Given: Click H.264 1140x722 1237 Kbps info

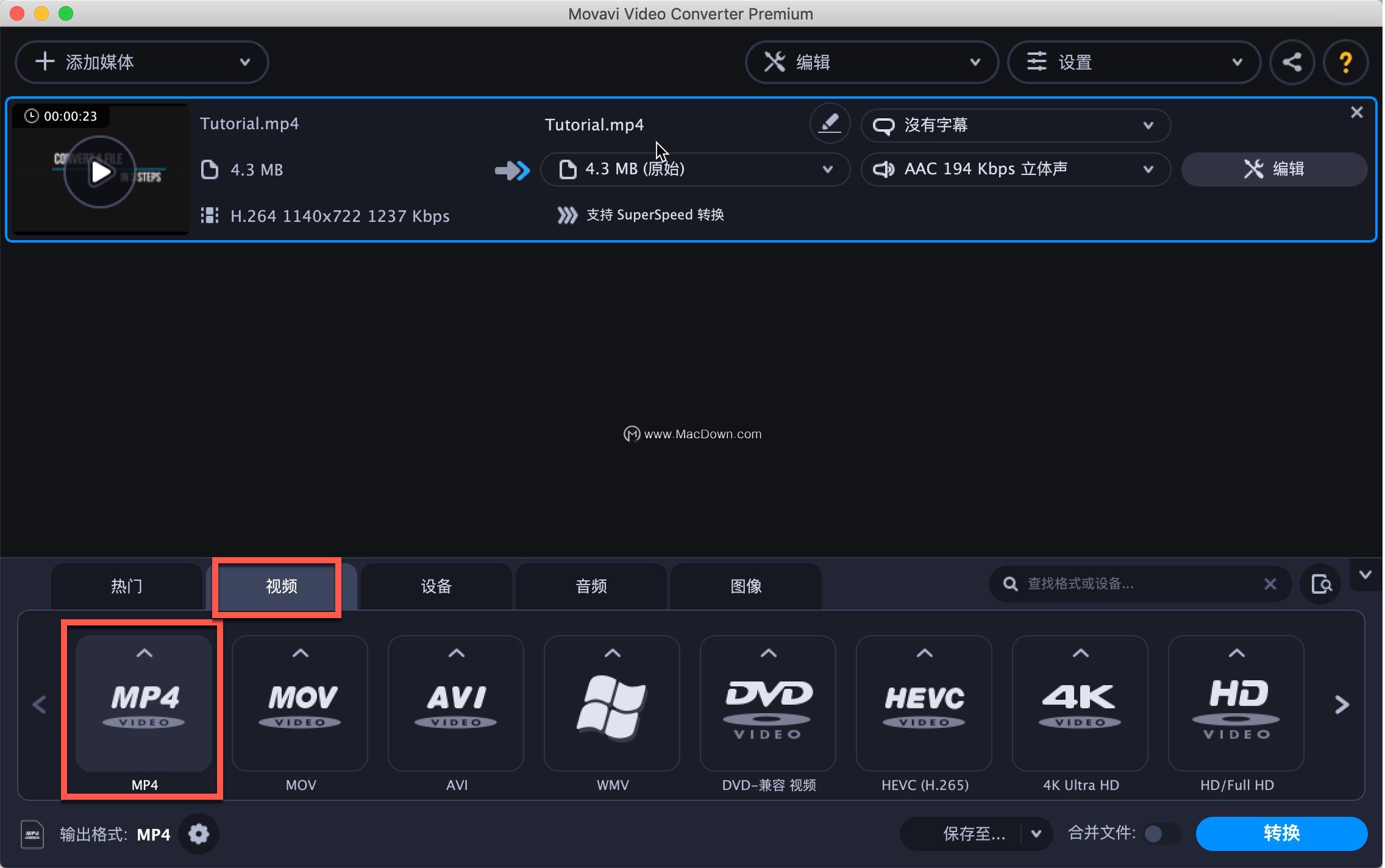Looking at the screenshot, I should coord(340,216).
